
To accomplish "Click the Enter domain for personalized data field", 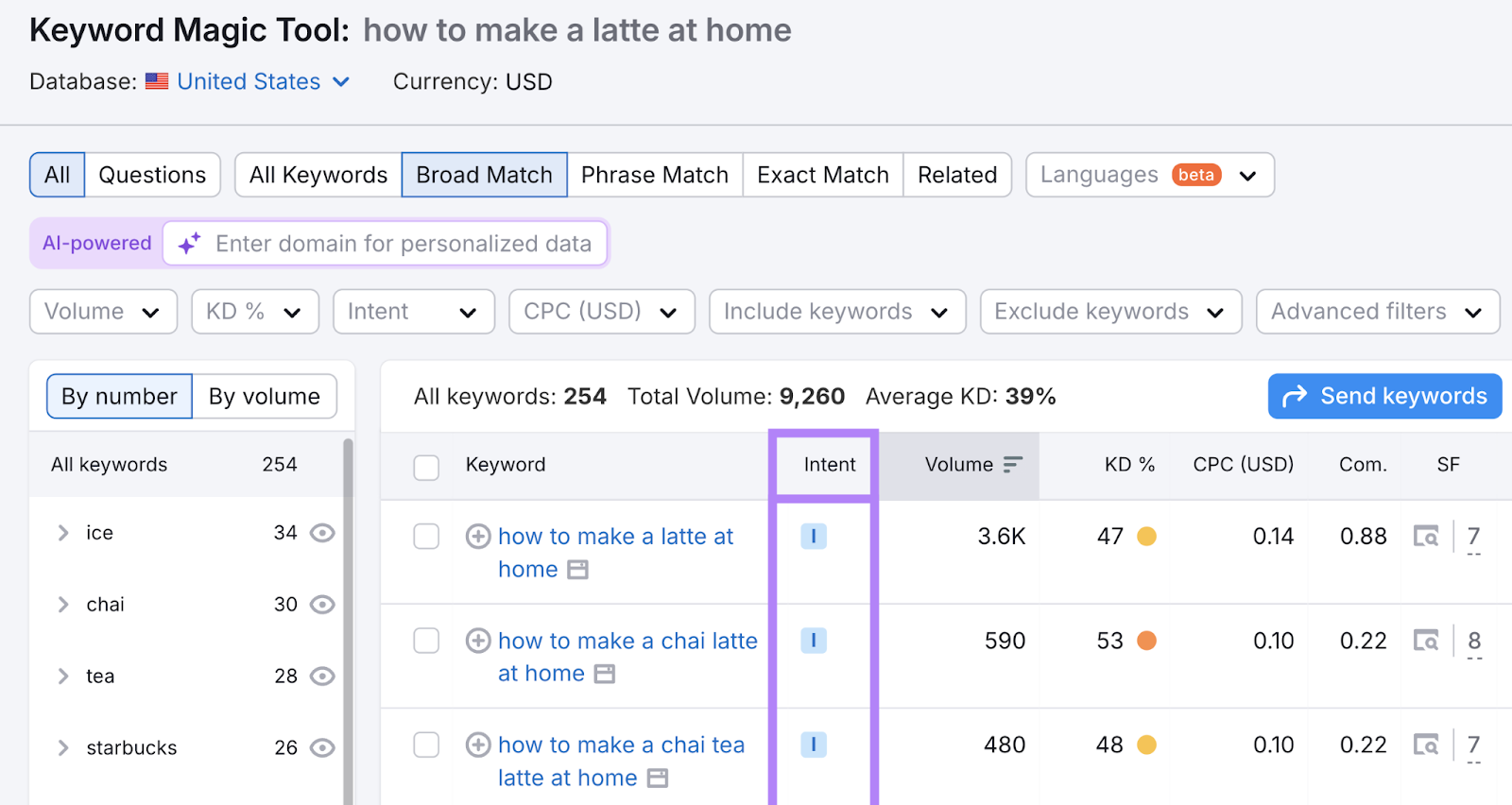I will coord(397,243).
